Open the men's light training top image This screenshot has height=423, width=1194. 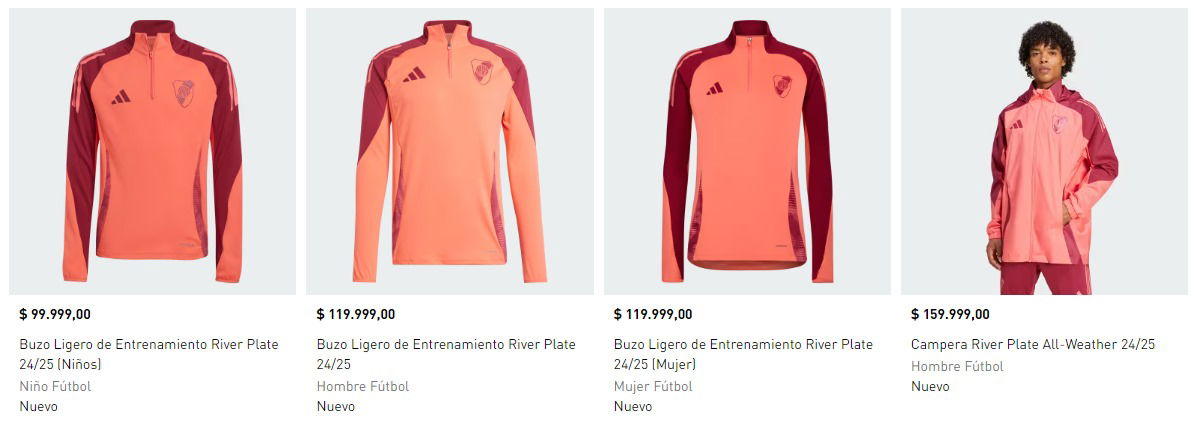(449, 151)
